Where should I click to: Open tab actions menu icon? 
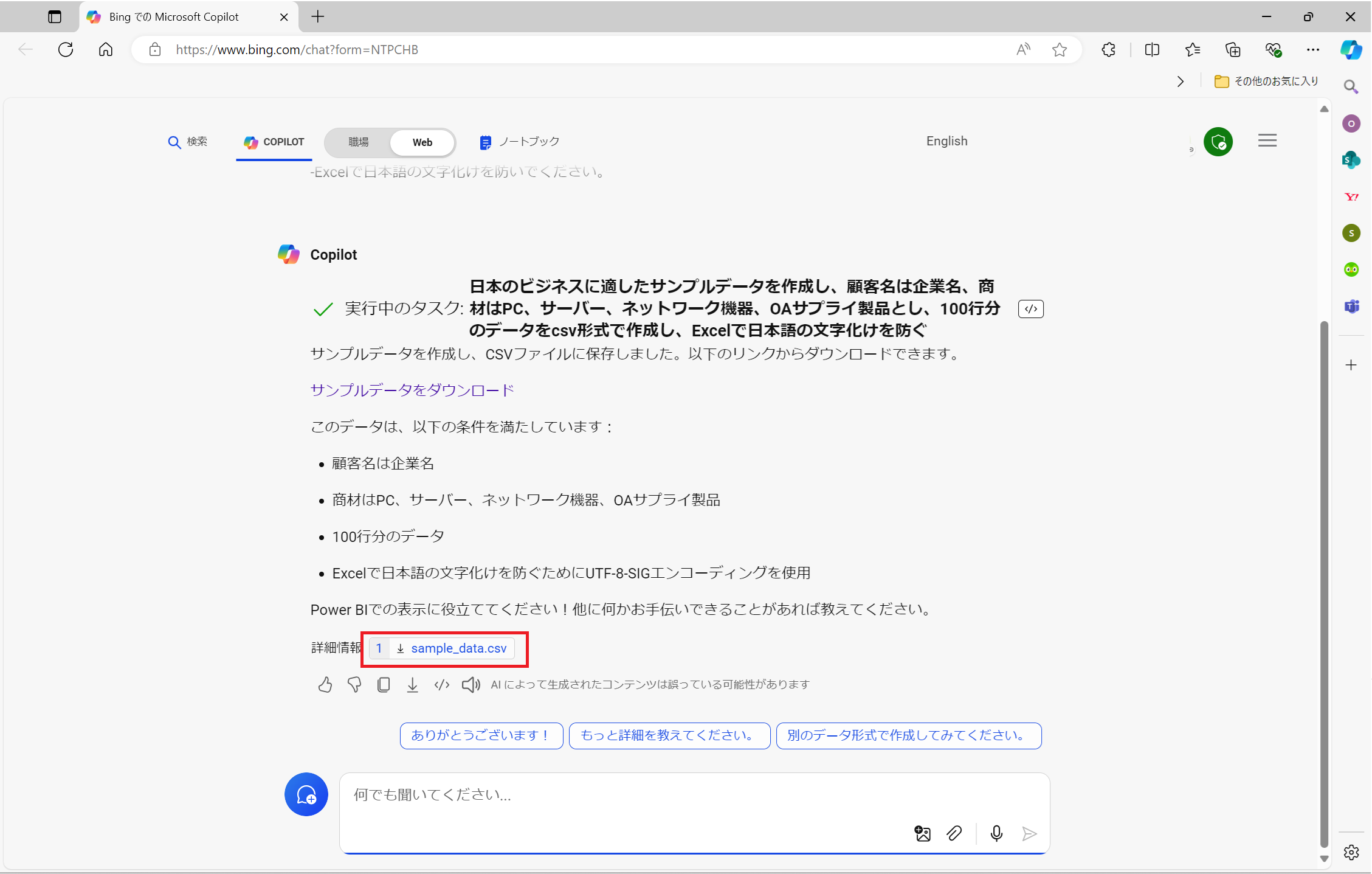pyautogui.click(x=55, y=17)
